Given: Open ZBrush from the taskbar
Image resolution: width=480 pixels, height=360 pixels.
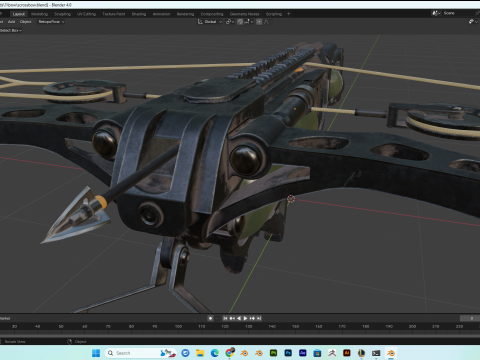Looking at the screenshot, I should (x=332, y=353).
